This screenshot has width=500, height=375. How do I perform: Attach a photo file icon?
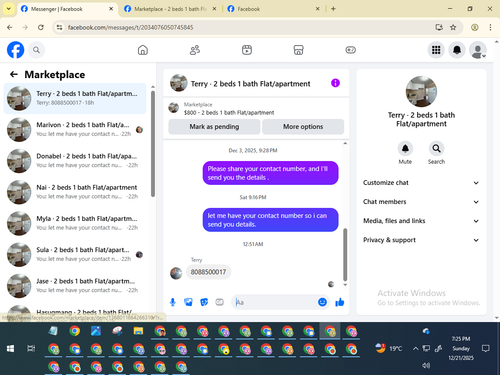188,302
